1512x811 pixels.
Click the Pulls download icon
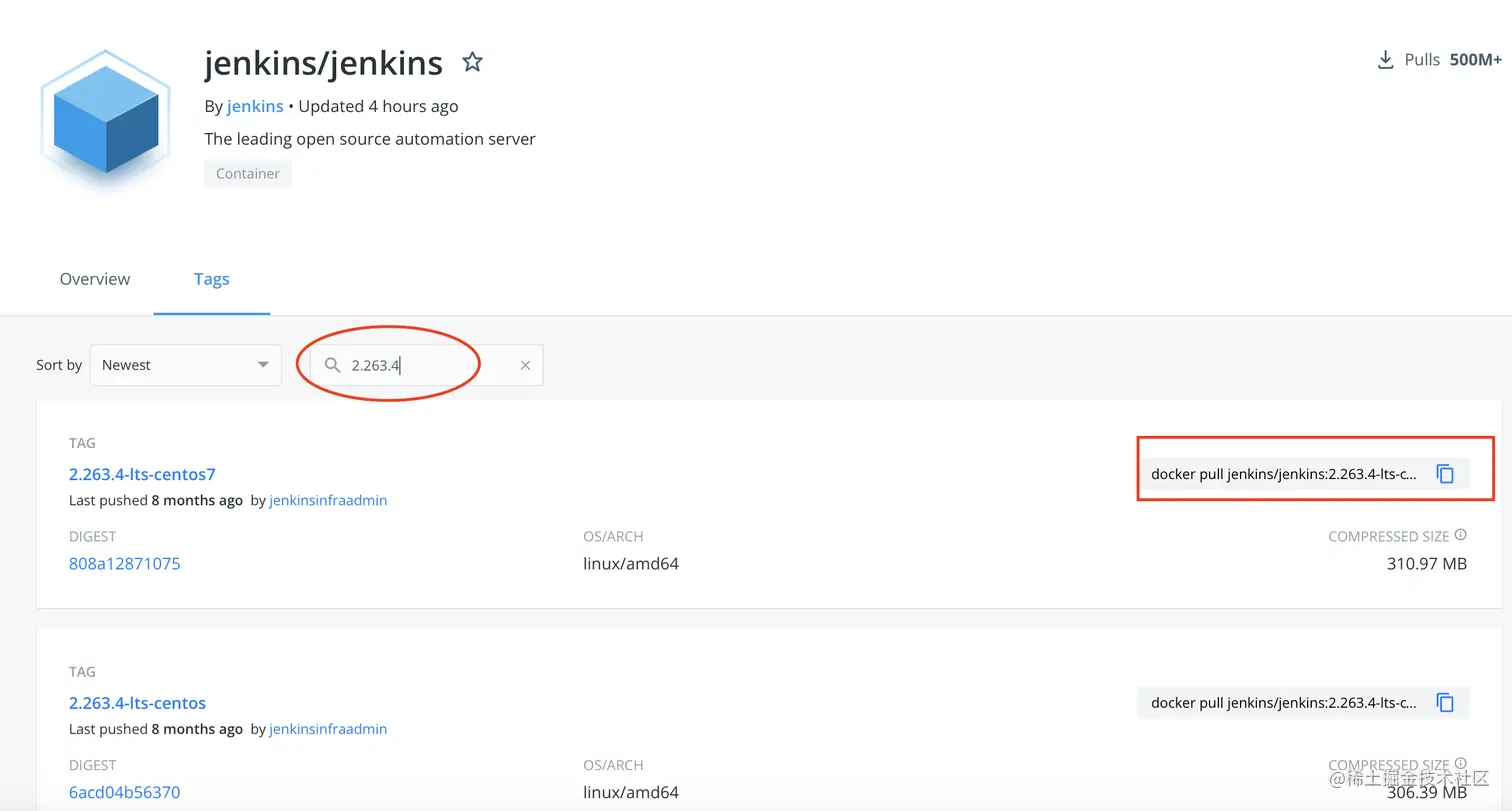click(x=1385, y=60)
